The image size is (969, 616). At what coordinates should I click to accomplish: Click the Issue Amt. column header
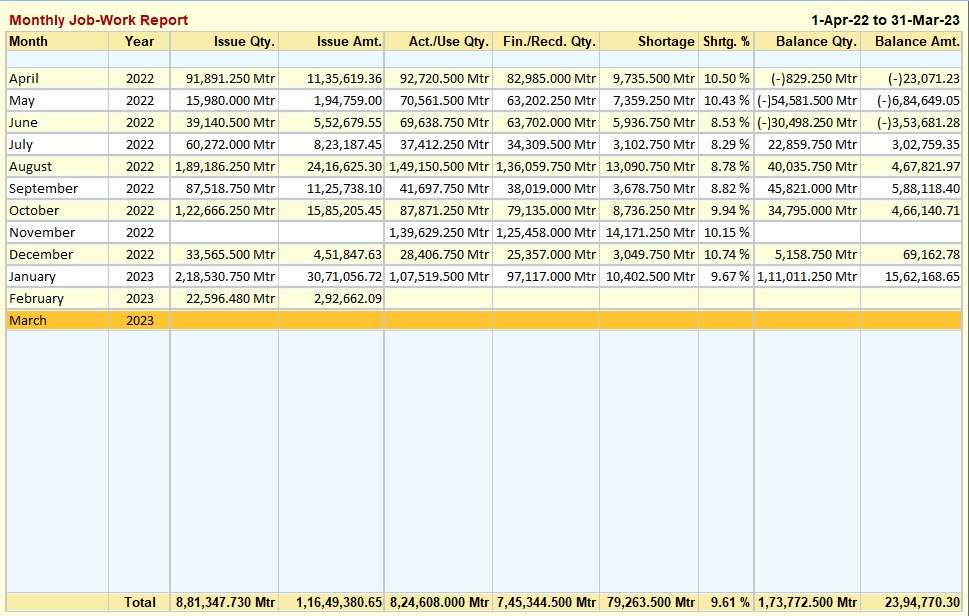click(x=349, y=42)
